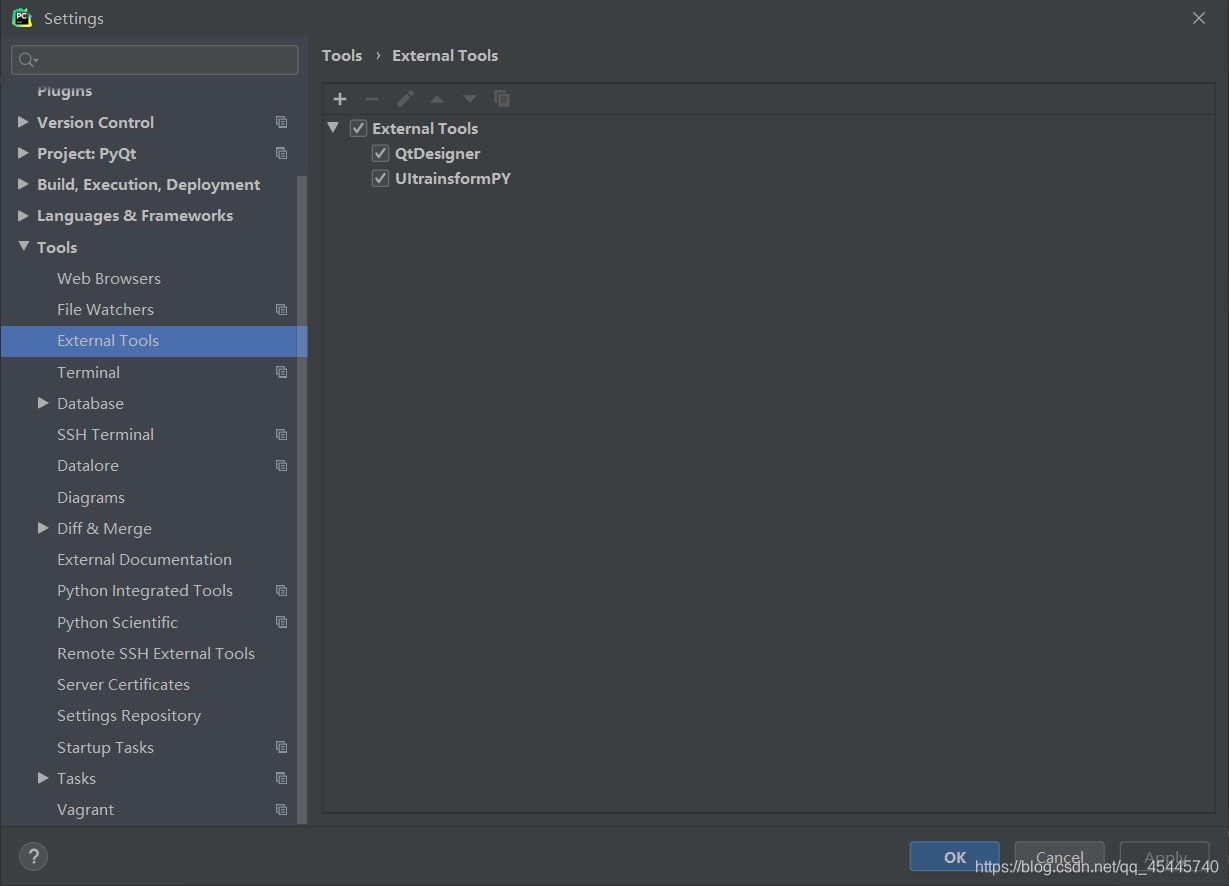Expand Languages & Frameworks arrow

coord(23,215)
